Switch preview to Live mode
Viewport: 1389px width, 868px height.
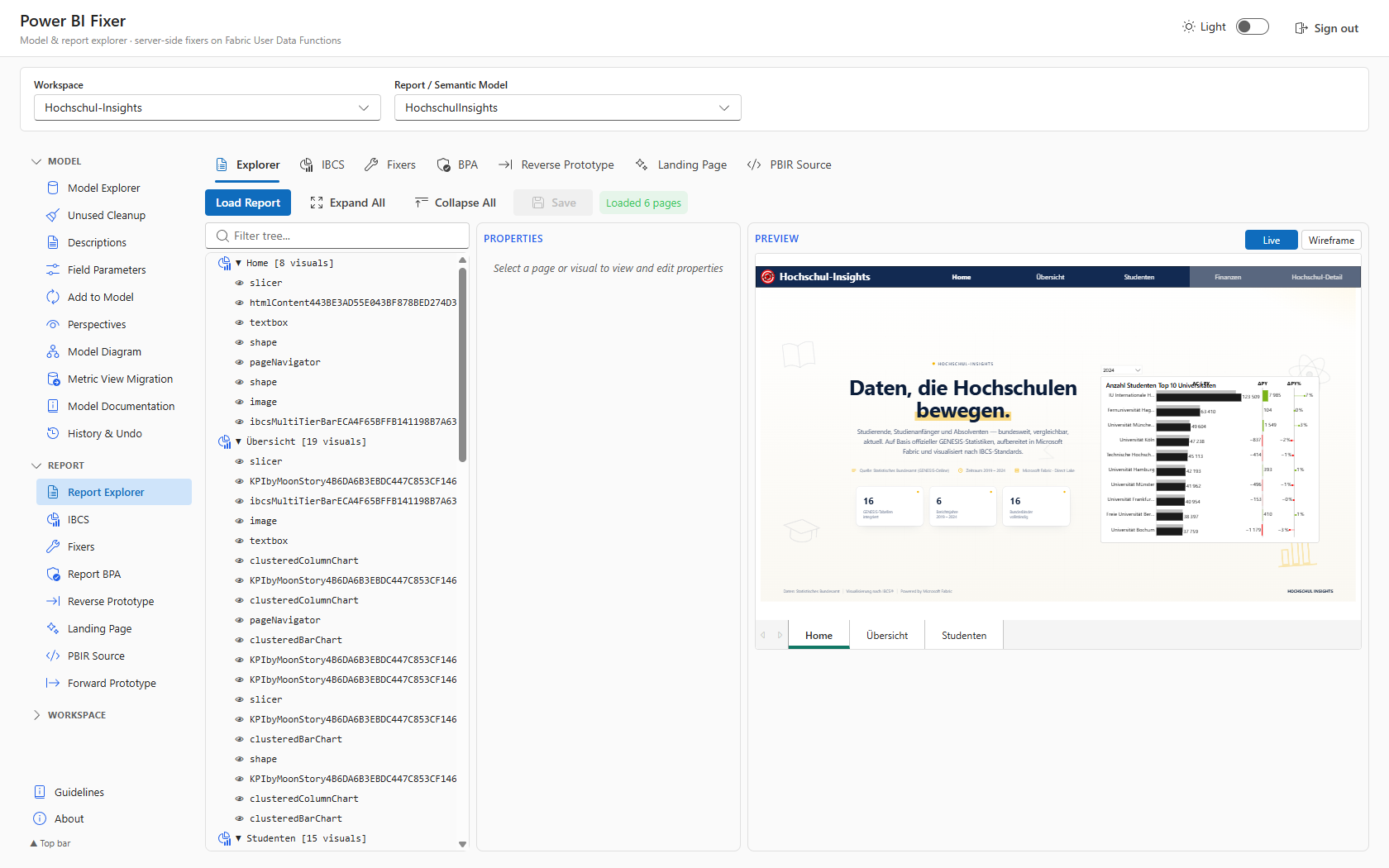coord(1272,240)
